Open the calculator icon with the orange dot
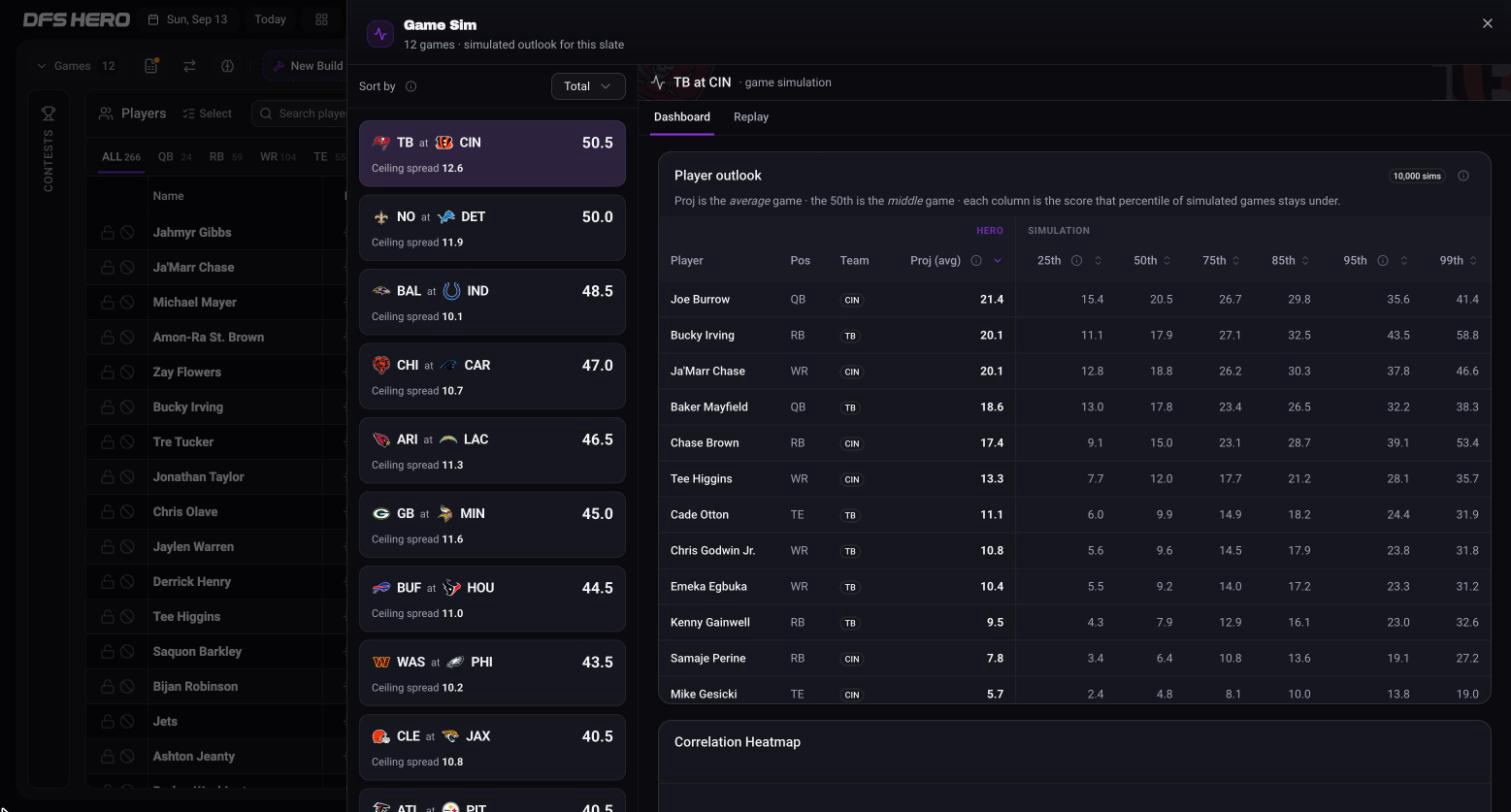 click(x=151, y=66)
